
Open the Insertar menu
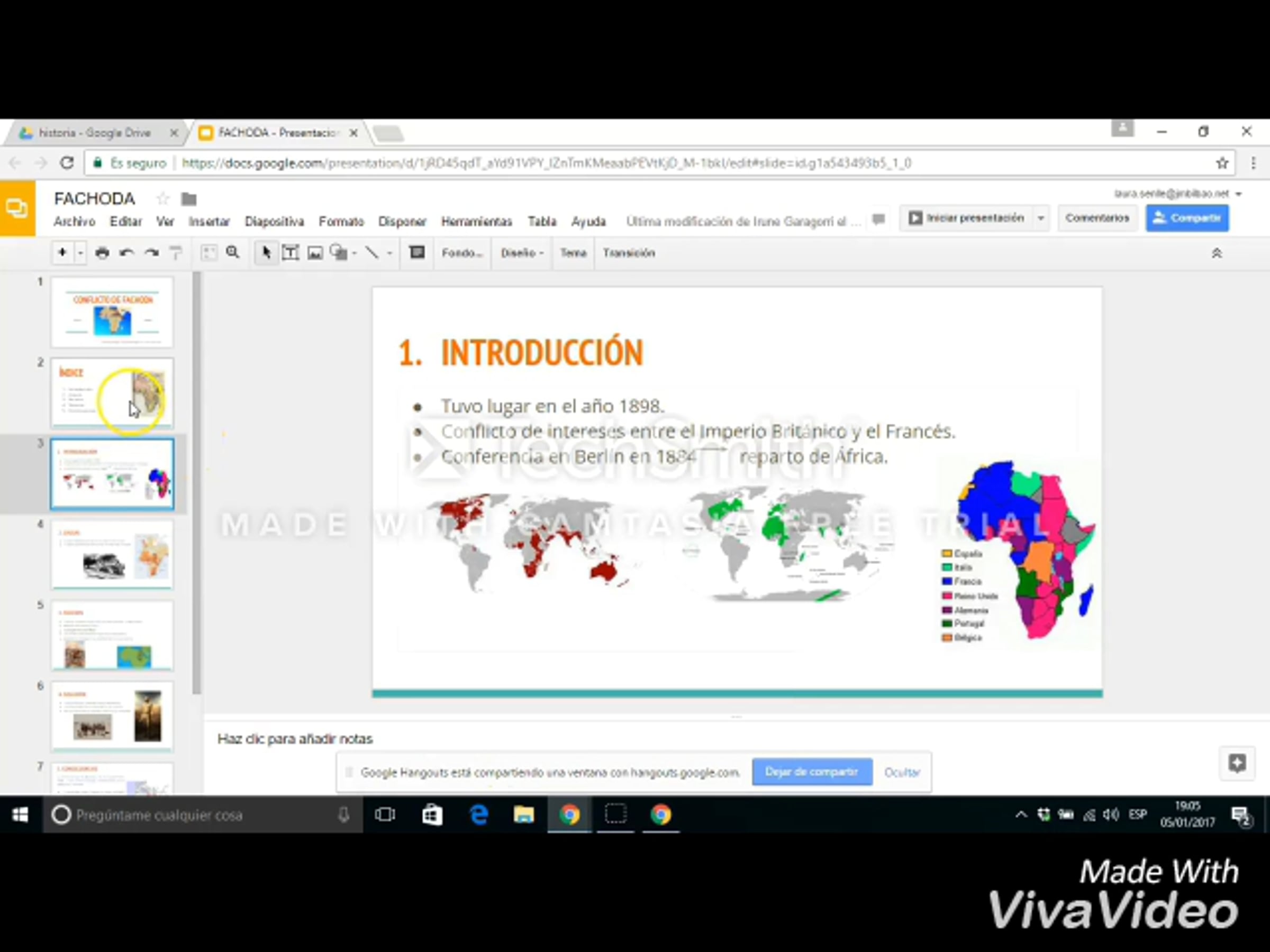209,222
